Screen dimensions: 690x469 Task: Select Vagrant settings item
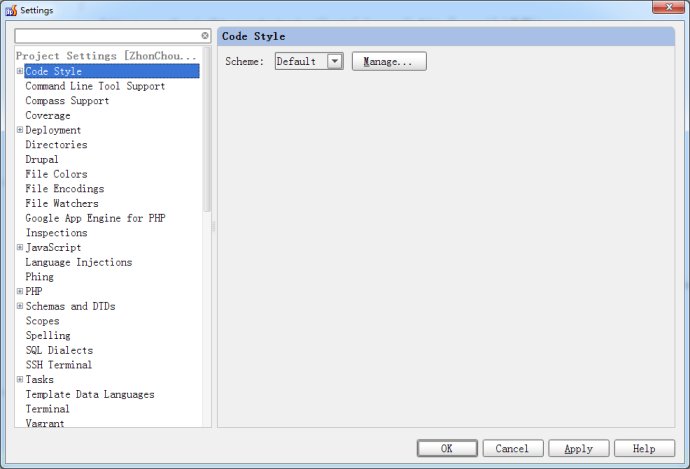[x=45, y=423]
